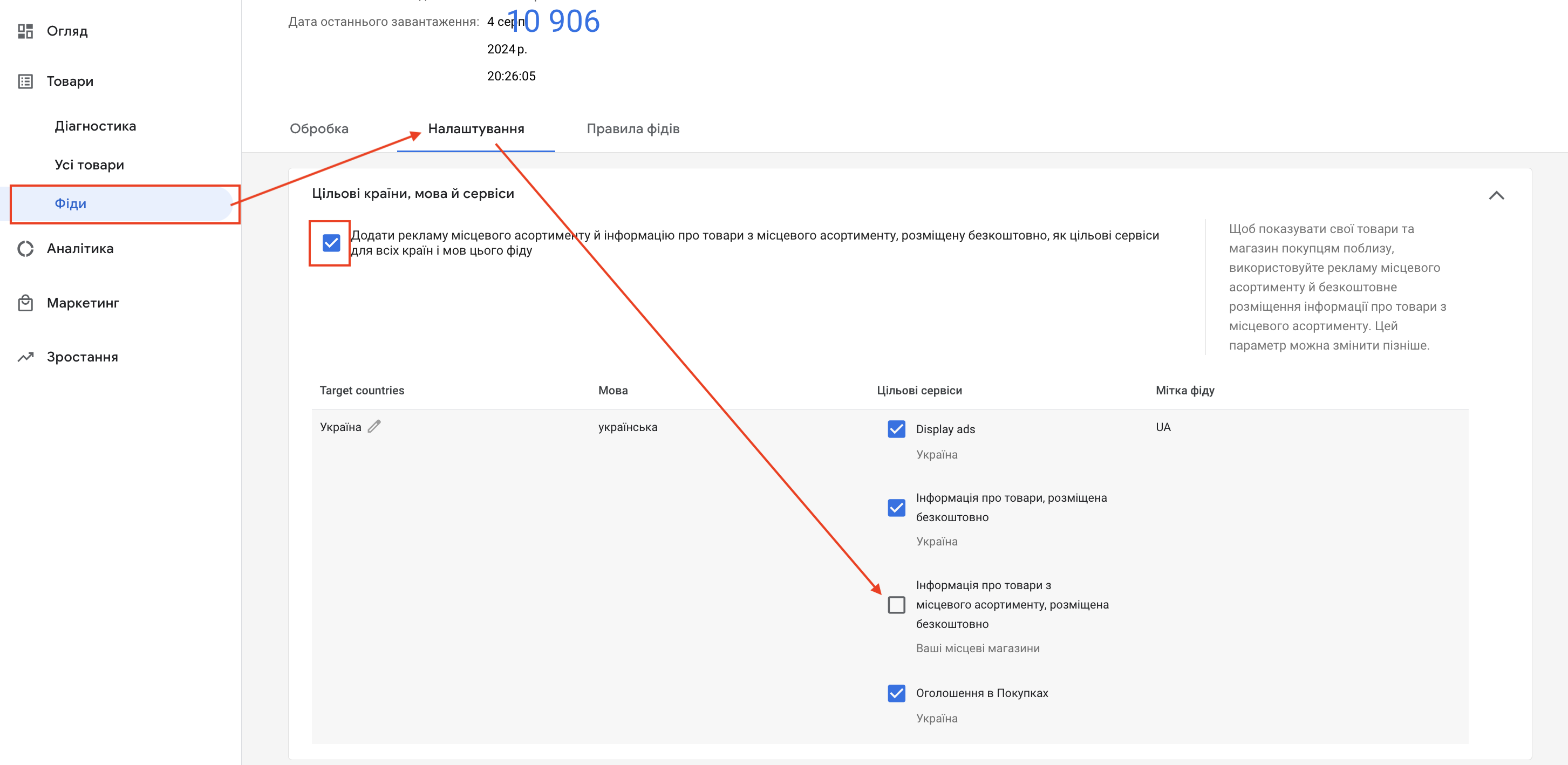
Task: Click the Зростання trend arrow icon
Action: [x=25, y=357]
